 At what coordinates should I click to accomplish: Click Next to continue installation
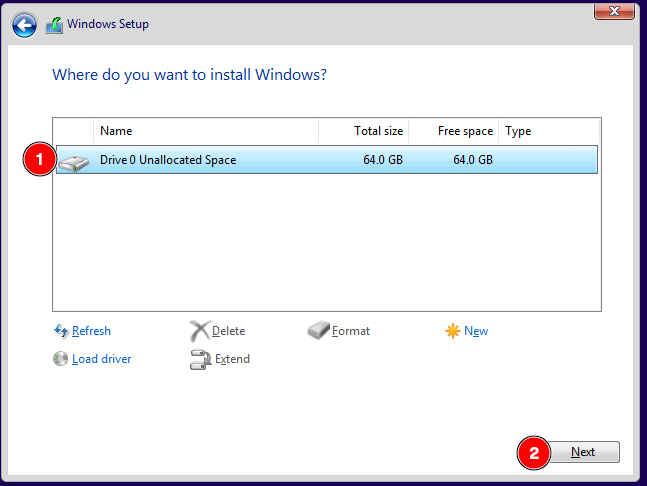coord(583,452)
